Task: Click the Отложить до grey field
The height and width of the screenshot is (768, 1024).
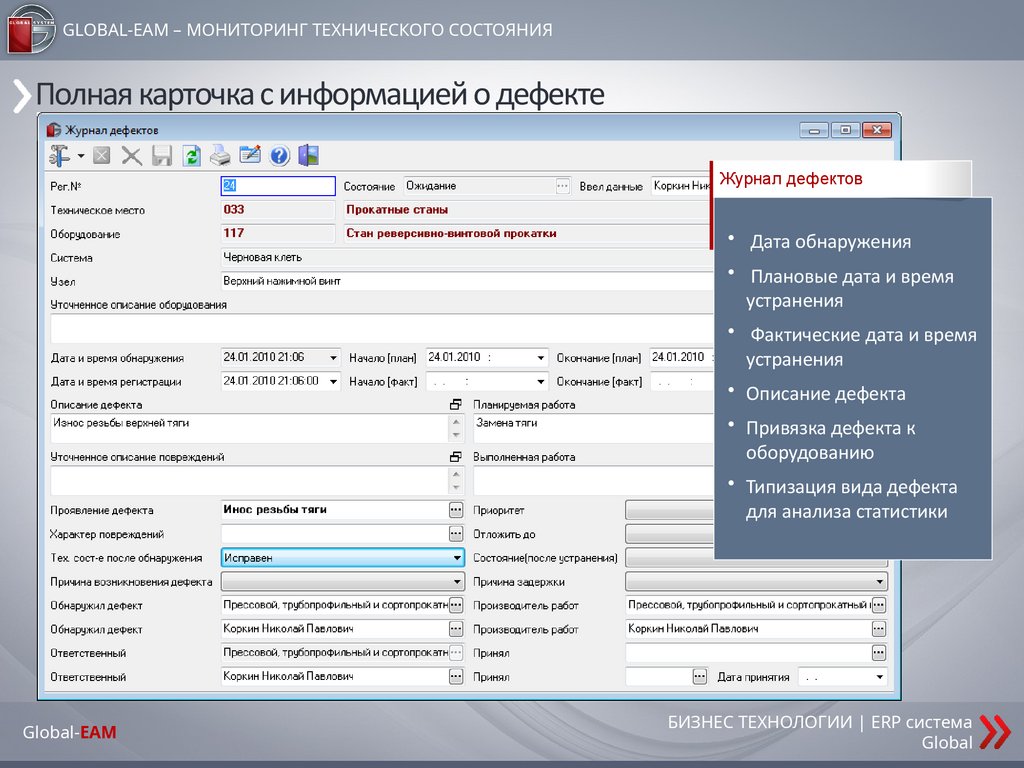Action: (669, 534)
